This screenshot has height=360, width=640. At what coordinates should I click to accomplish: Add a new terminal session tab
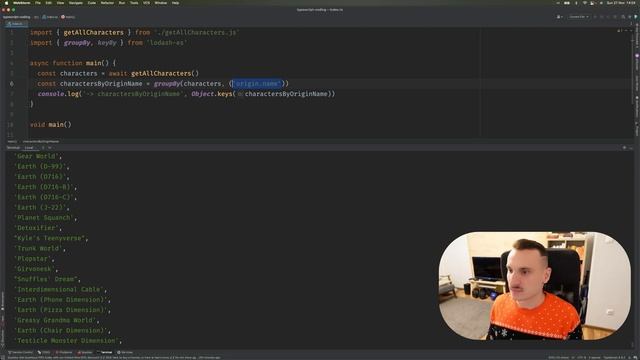[43, 148]
